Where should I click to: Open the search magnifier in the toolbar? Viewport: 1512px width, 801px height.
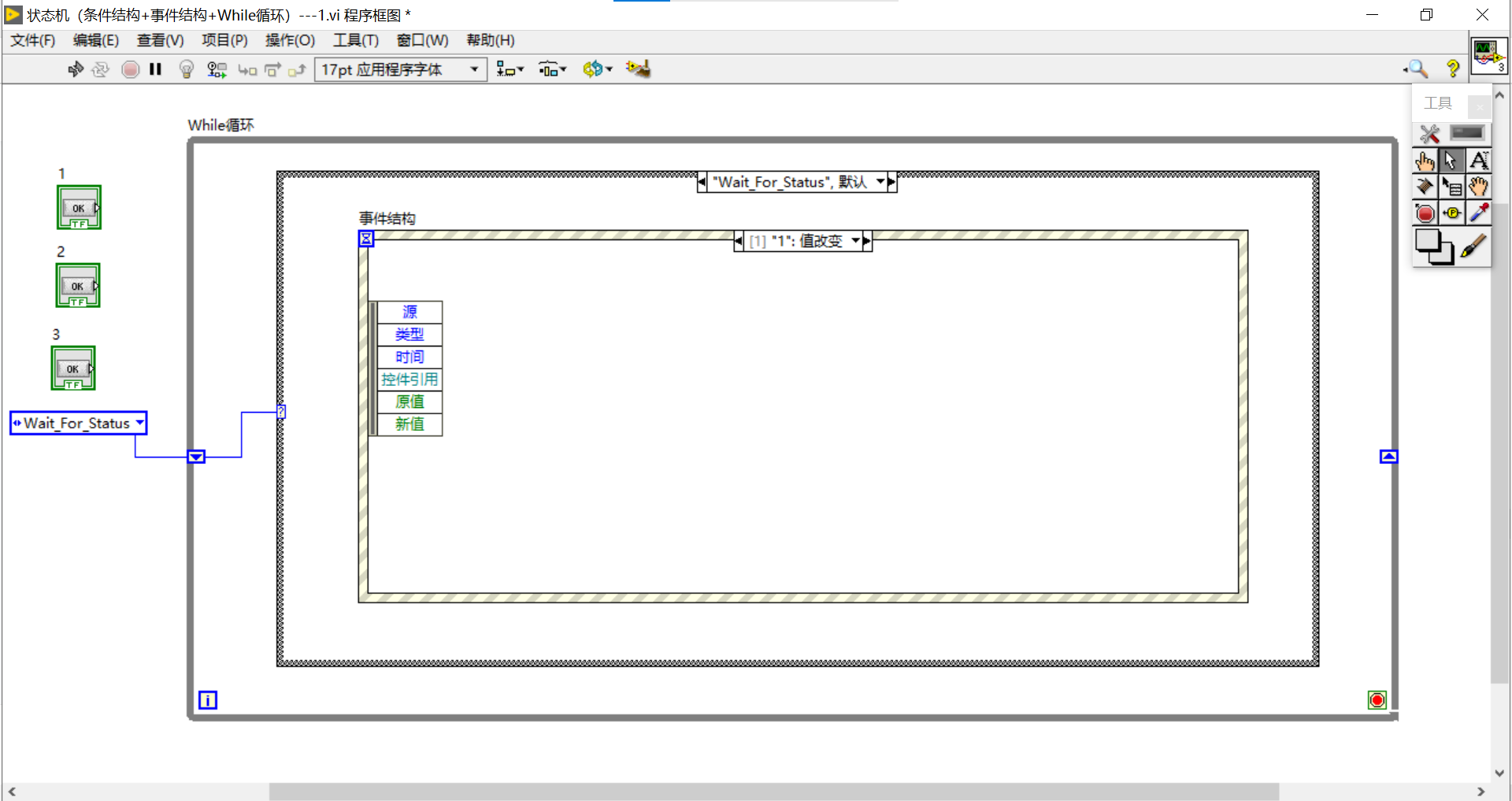1417,69
